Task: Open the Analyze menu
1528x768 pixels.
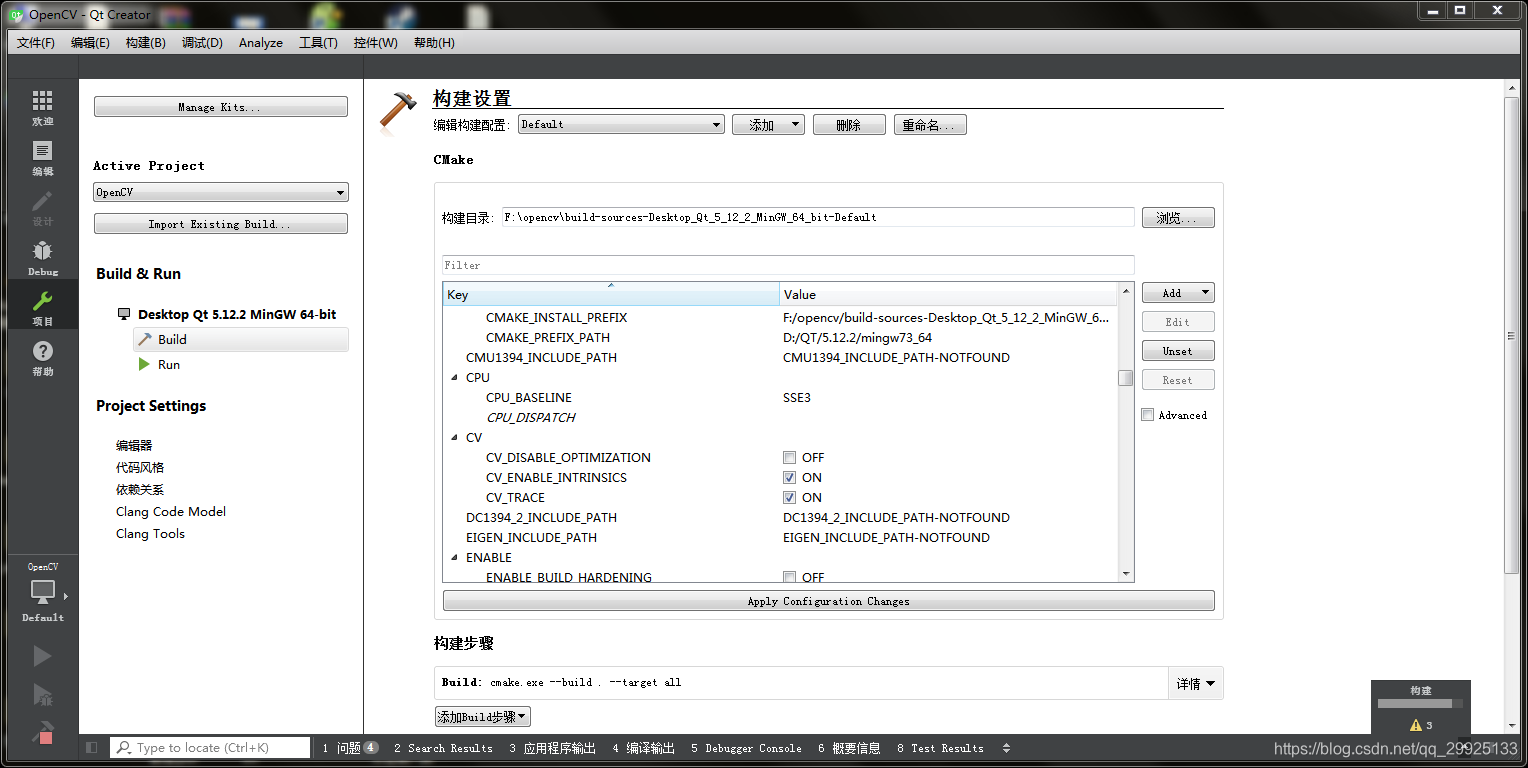Action: [261, 43]
